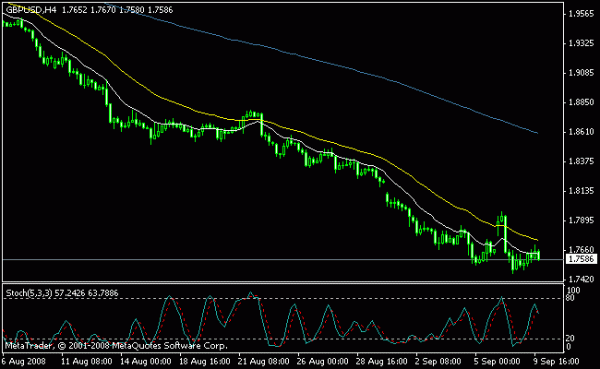The width and height of the screenshot is (600, 369).
Task: Click the 14 Aug 00:00 time label
Action: pos(145,361)
